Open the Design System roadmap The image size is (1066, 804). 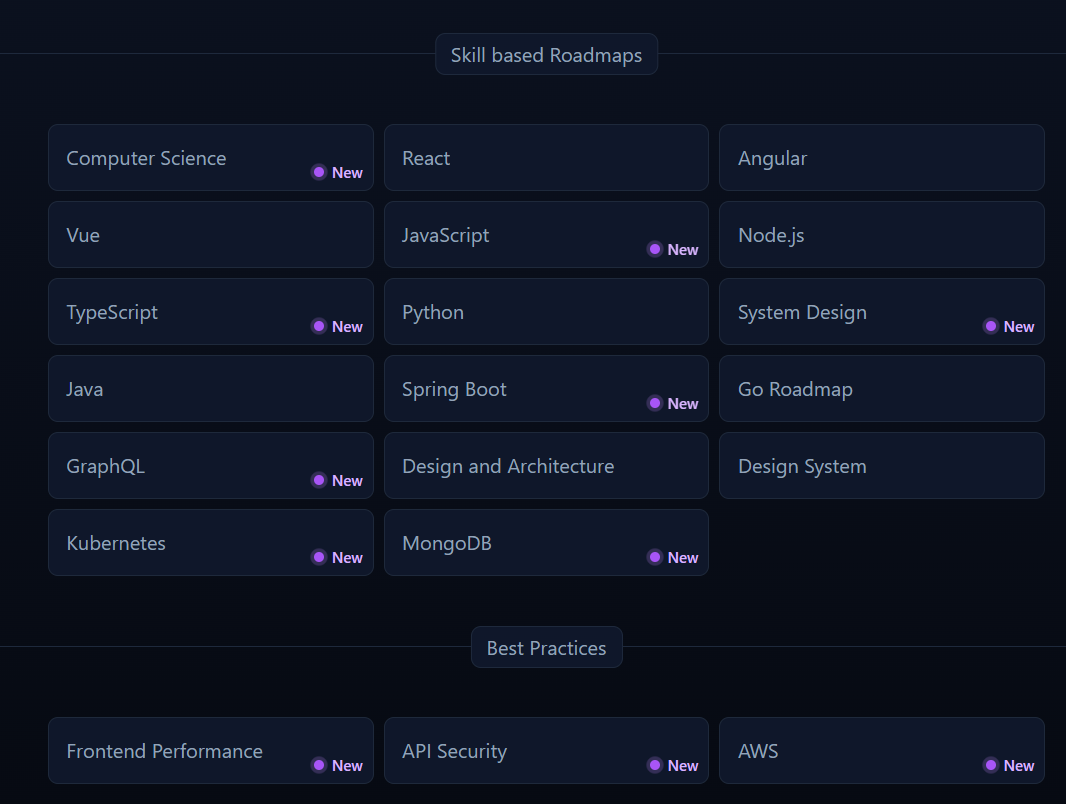(x=882, y=466)
